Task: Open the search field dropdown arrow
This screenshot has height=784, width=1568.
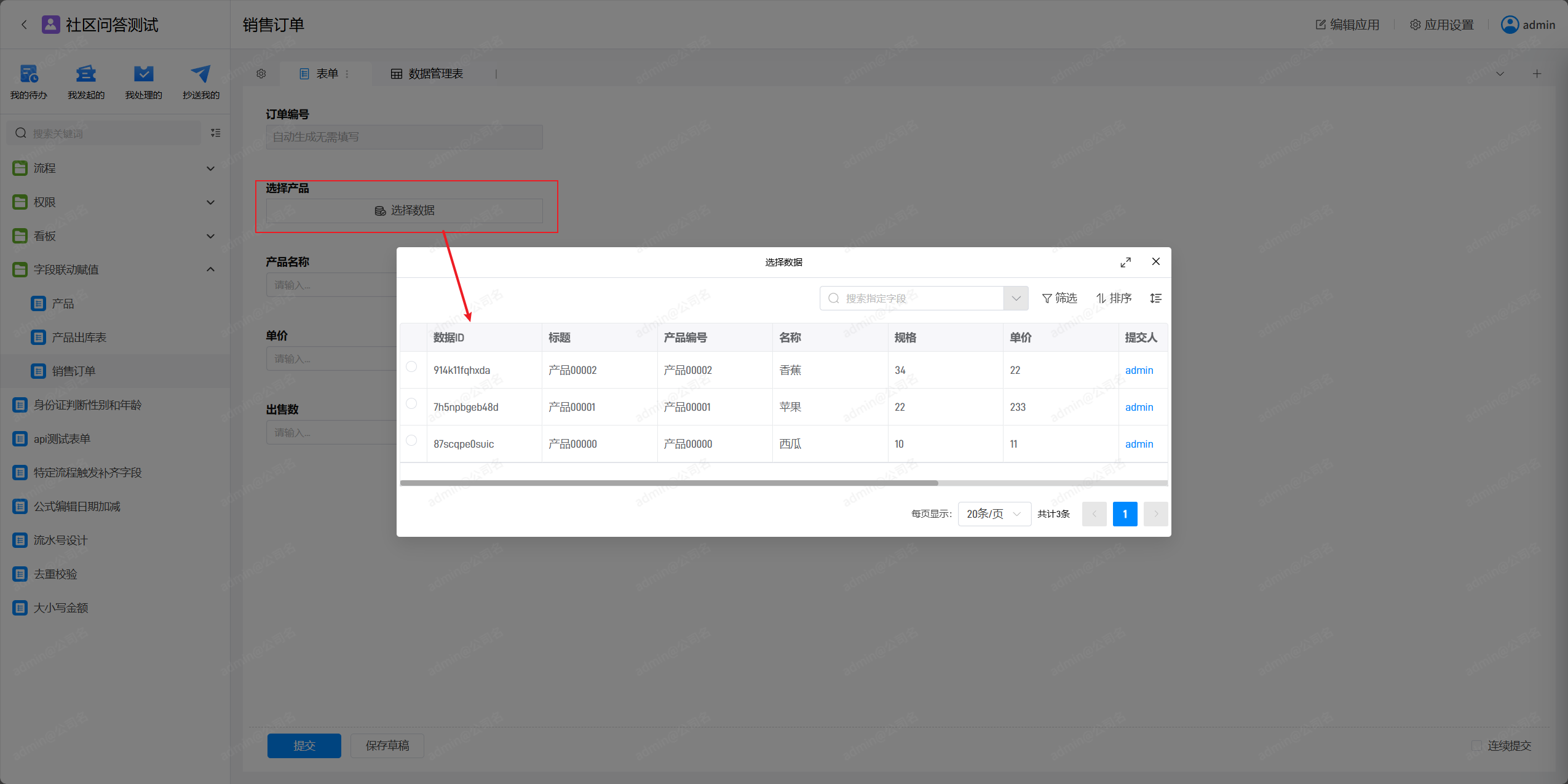Action: [1016, 298]
